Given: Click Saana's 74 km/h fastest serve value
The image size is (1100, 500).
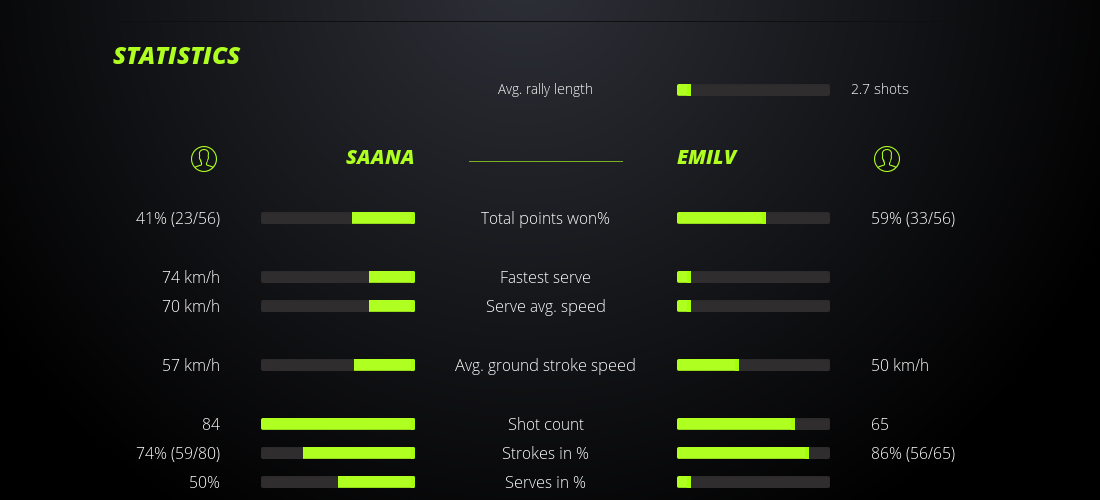Looking at the screenshot, I should coord(191,277).
